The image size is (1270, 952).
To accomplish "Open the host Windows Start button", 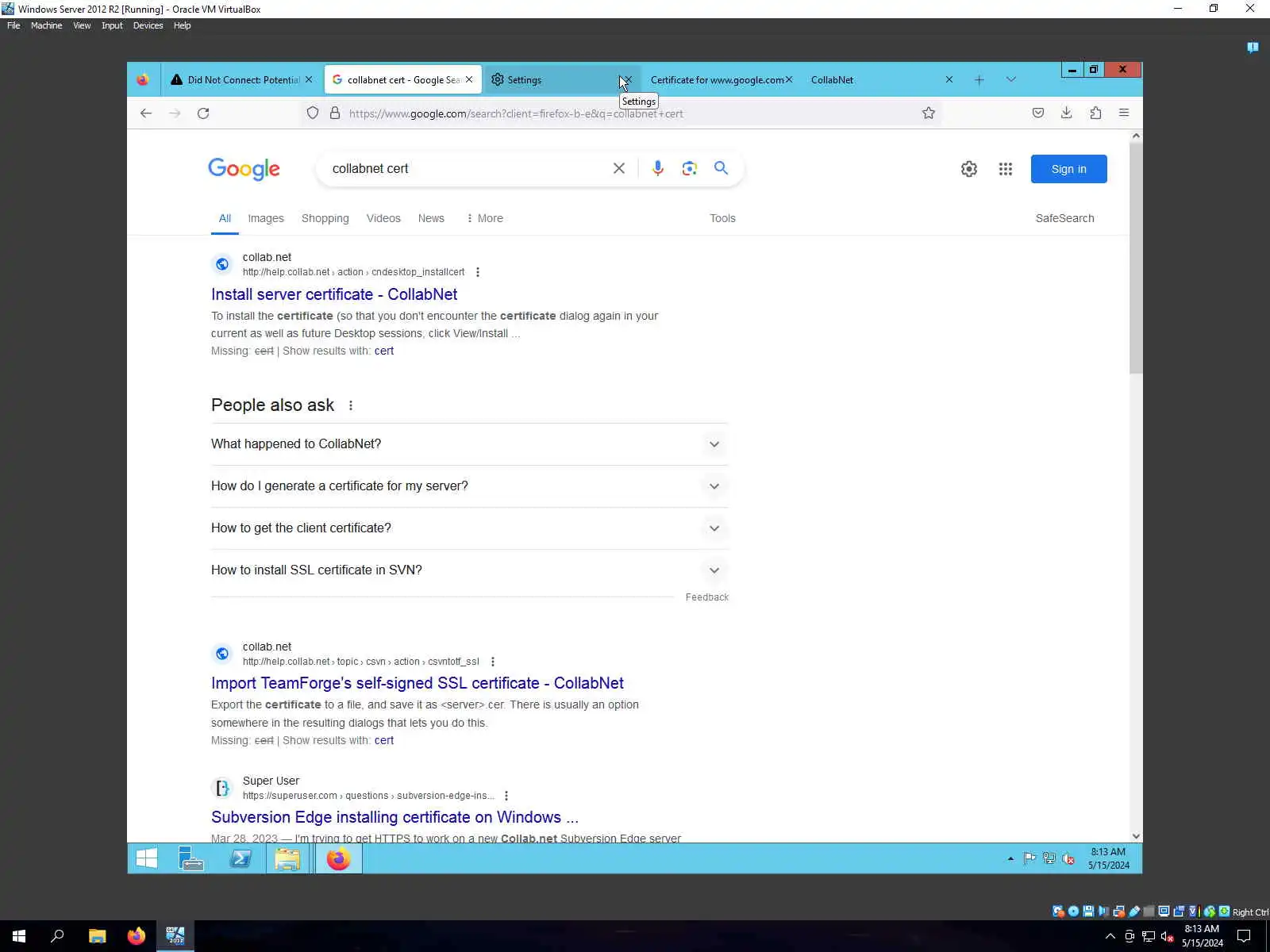I will pyautogui.click(x=19, y=936).
